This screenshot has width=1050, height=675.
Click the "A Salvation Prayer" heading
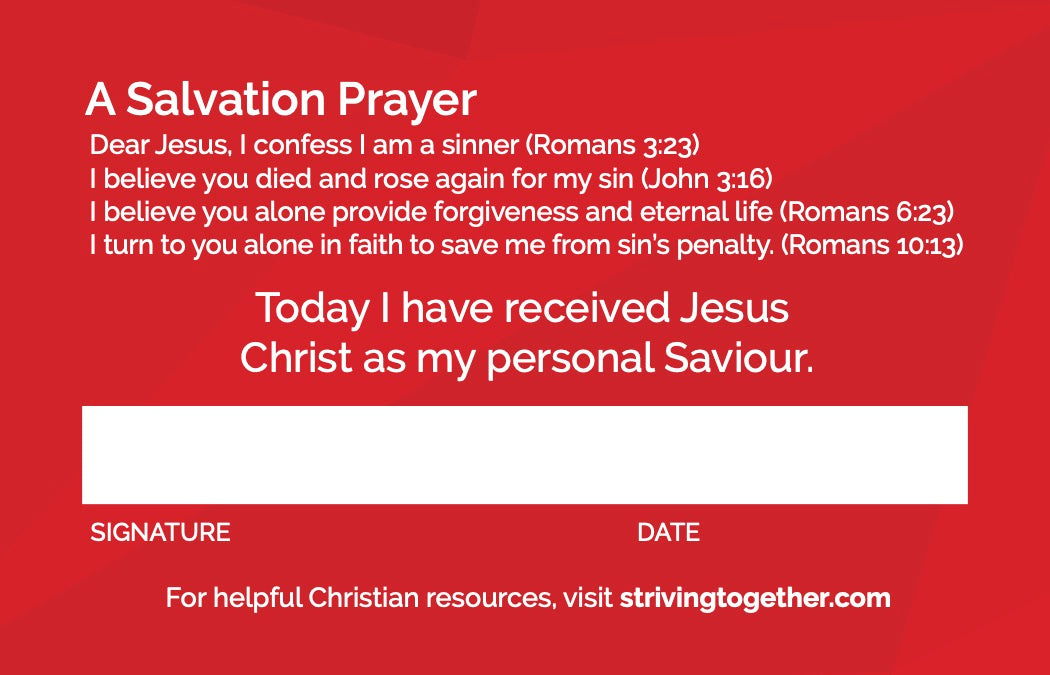(x=281, y=100)
